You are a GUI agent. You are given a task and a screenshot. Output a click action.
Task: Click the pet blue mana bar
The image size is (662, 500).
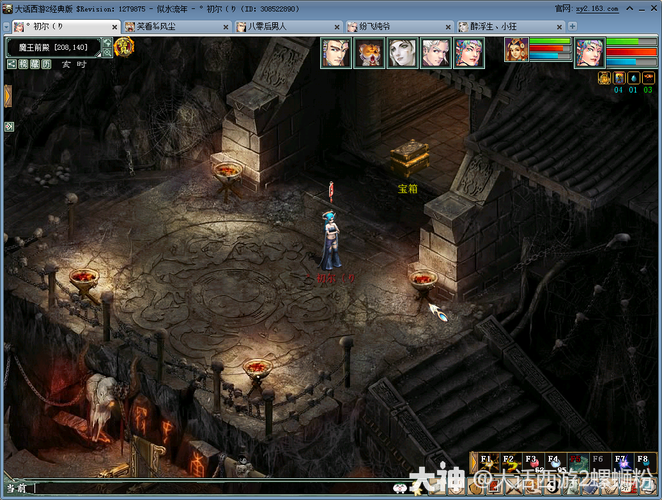pos(551,55)
